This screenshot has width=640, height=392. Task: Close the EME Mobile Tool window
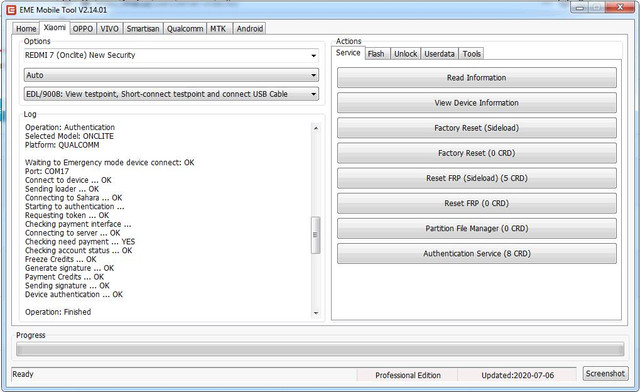[x=620, y=7]
